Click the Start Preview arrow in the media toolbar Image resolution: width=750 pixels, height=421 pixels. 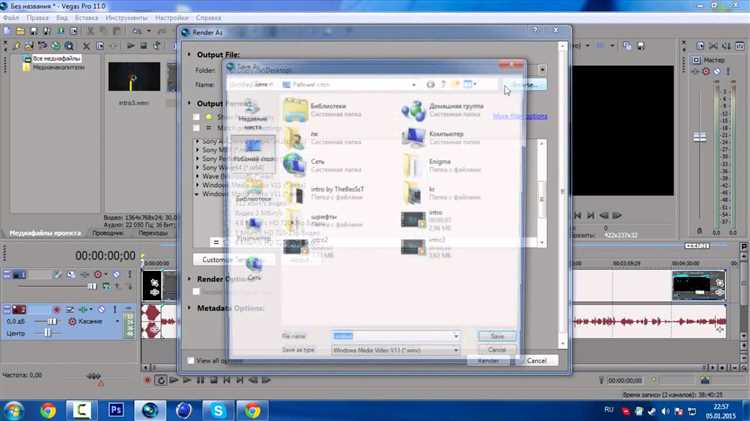coord(131,46)
